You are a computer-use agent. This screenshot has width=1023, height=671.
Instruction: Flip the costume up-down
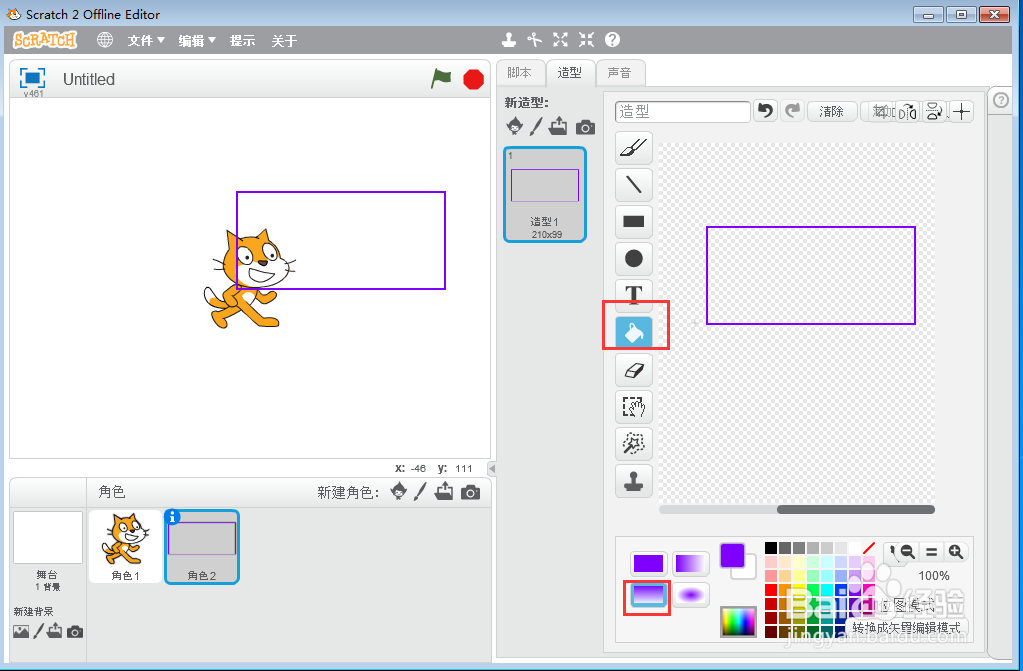934,112
